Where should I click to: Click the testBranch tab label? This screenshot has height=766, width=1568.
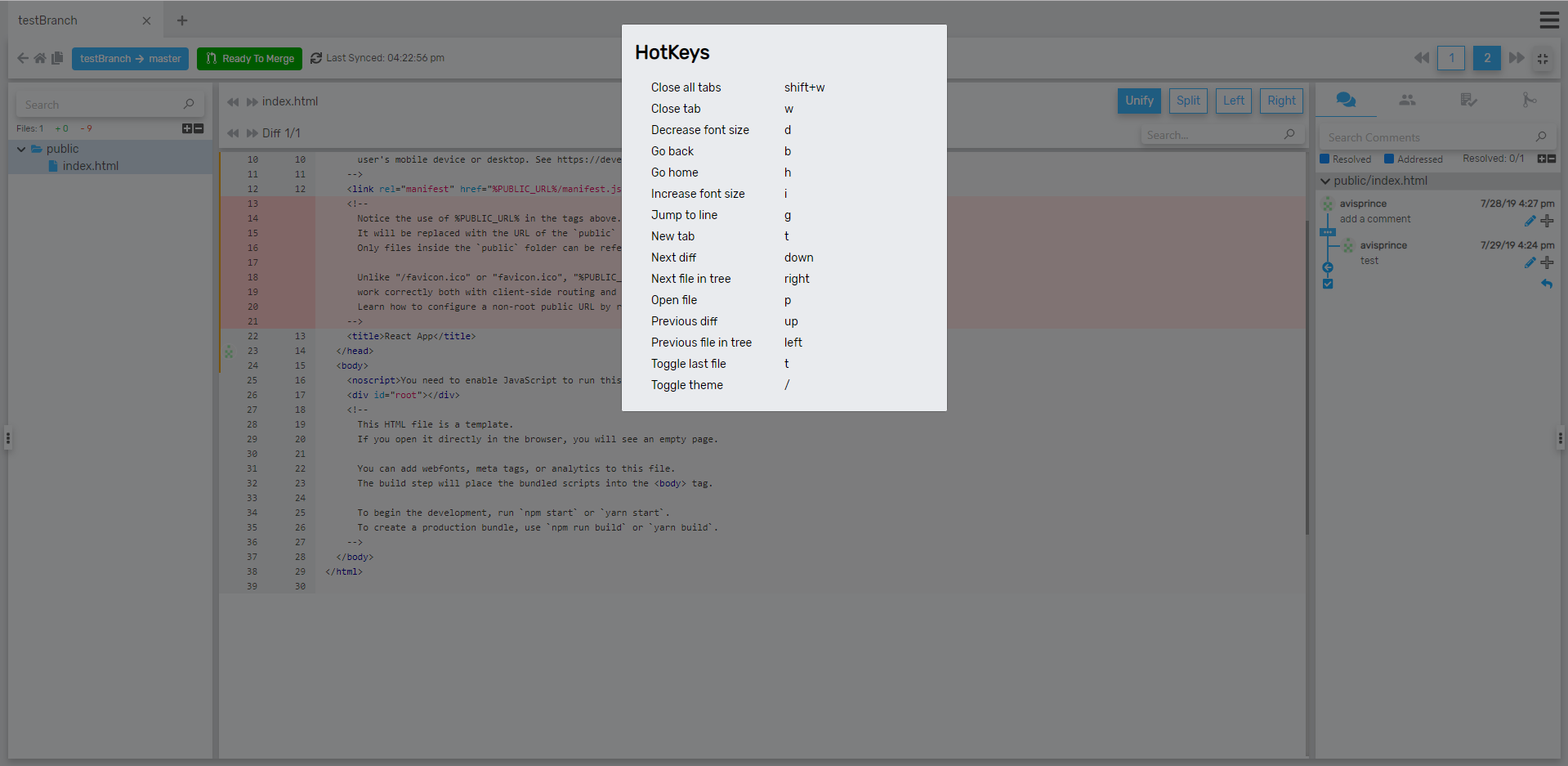pyautogui.click(x=47, y=20)
